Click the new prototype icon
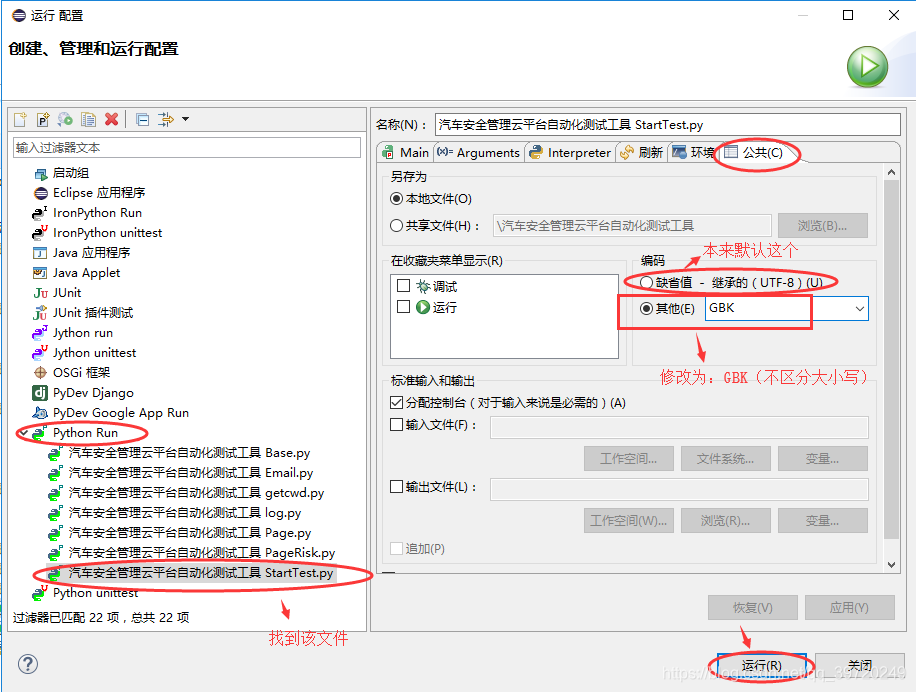Image resolution: width=916 pixels, height=692 pixels. tap(42, 119)
